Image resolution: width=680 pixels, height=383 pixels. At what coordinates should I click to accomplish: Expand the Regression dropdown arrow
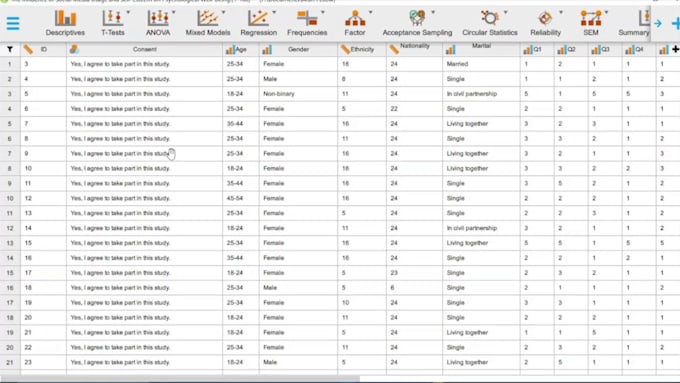coord(274,12)
